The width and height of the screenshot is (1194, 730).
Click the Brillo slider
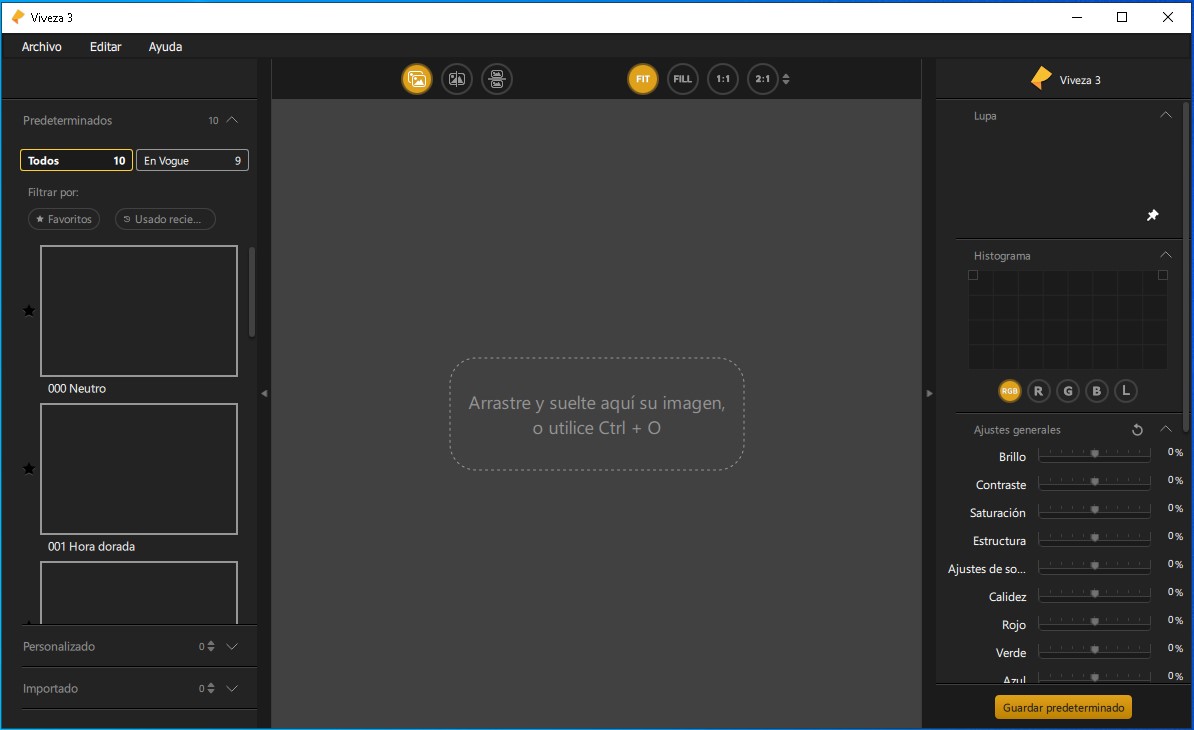click(1094, 454)
